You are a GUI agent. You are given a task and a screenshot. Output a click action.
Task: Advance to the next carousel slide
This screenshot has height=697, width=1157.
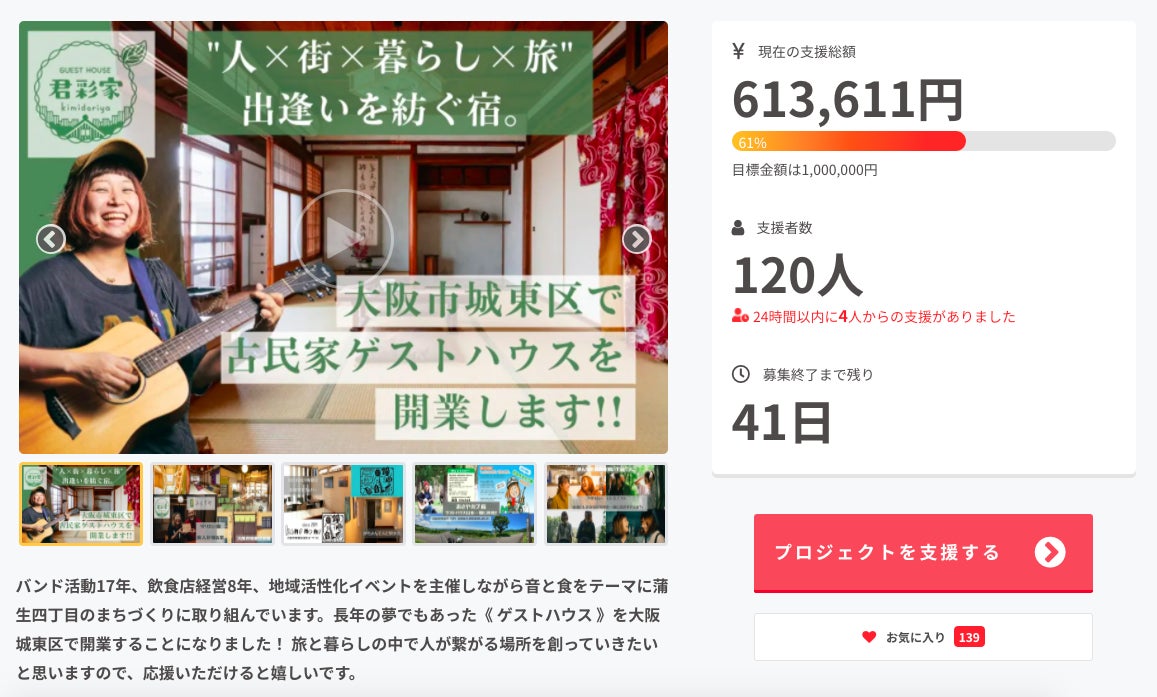pyautogui.click(x=636, y=239)
